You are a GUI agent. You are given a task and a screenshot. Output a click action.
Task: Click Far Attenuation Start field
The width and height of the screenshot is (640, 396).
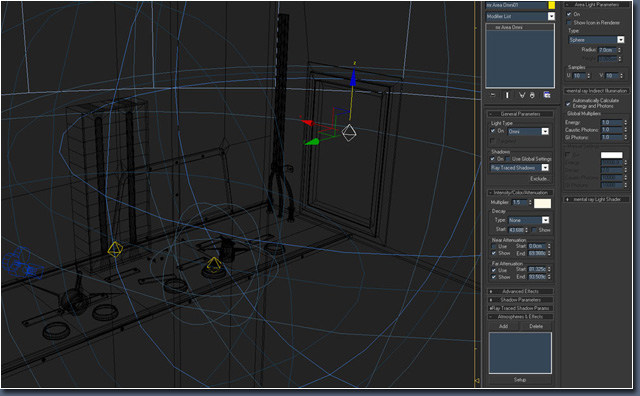[x=537, y=269]
